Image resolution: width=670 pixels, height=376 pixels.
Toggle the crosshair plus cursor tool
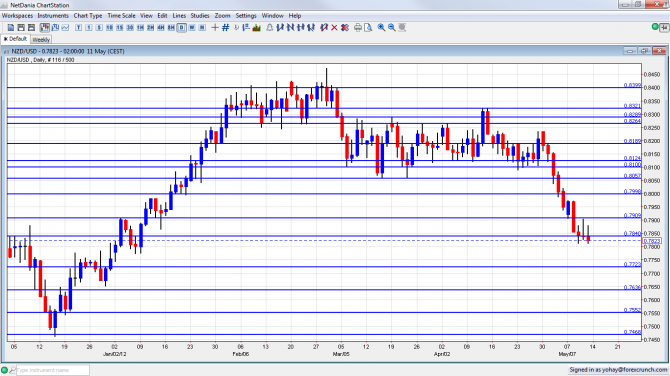click(215, 27)
